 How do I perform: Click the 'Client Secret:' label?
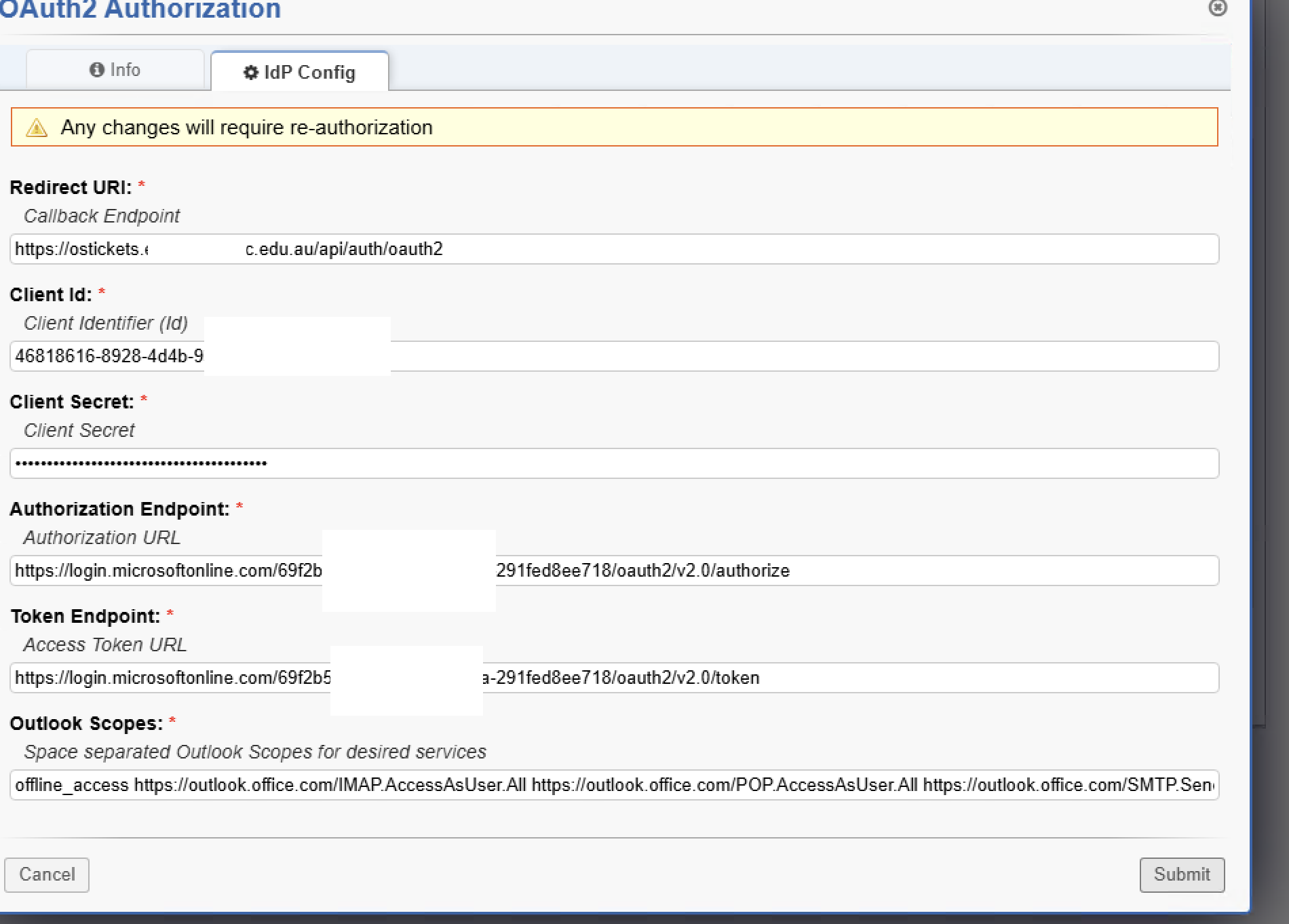tap(72, 402)
